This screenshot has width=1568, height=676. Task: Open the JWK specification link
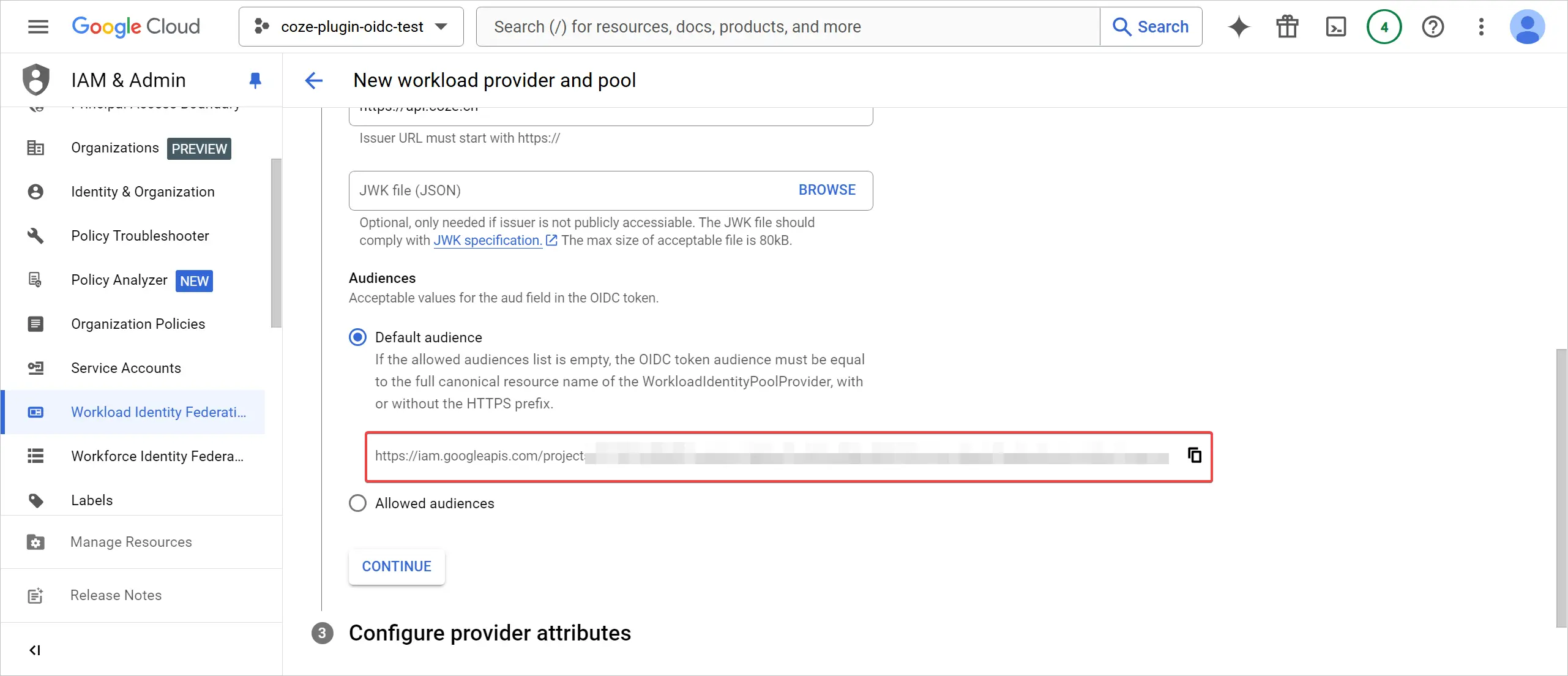488,241
